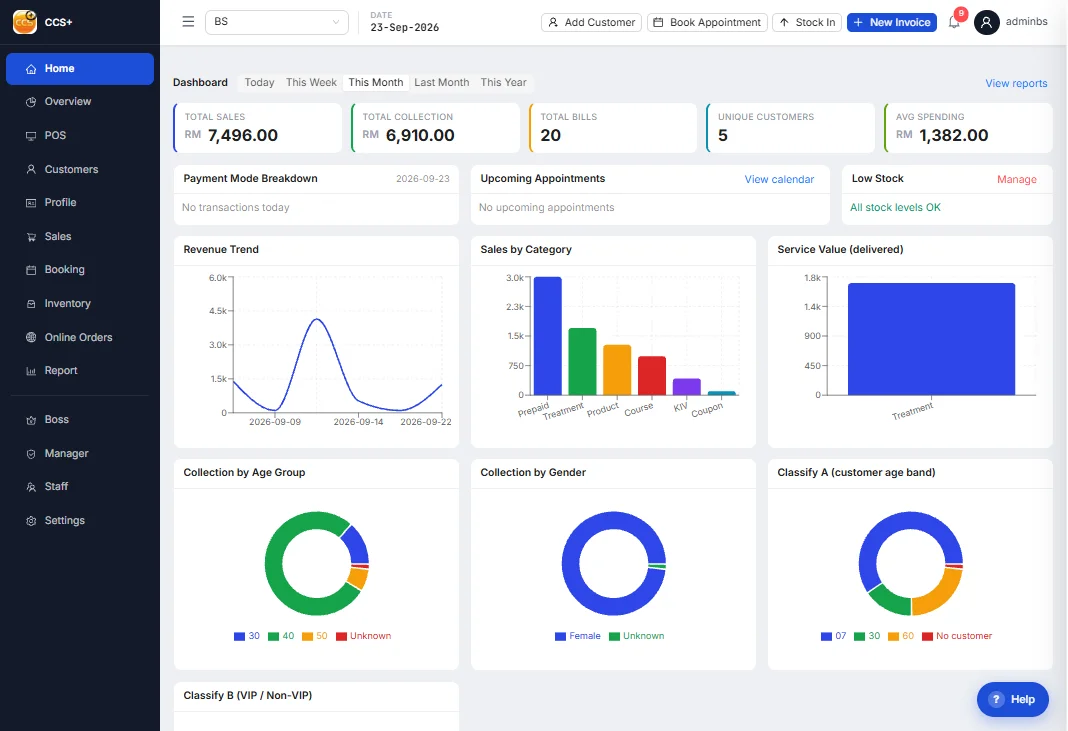
Task: Click the Total Sales summary card
Action: click(x=257, y=128)
